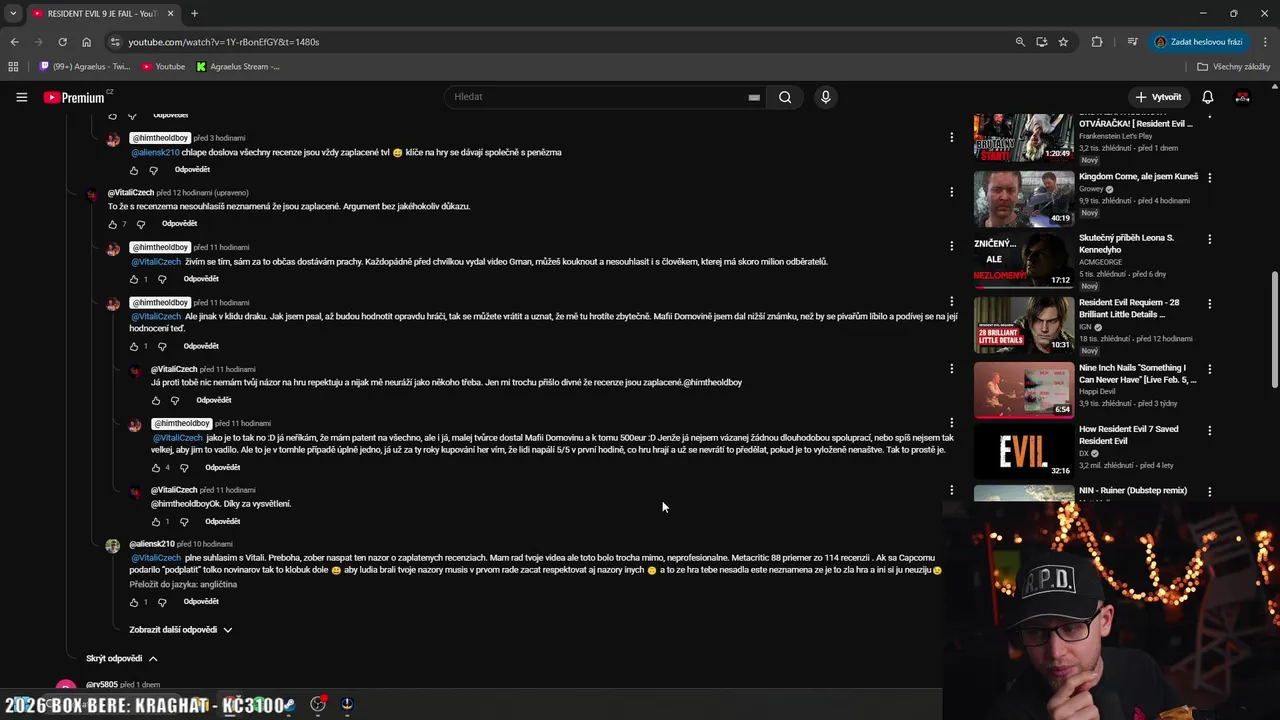Like VitaliCzech comment with 7 likes
Image resolution: width=1280 pixels, height=720 pixels.
tap(112, 224)
